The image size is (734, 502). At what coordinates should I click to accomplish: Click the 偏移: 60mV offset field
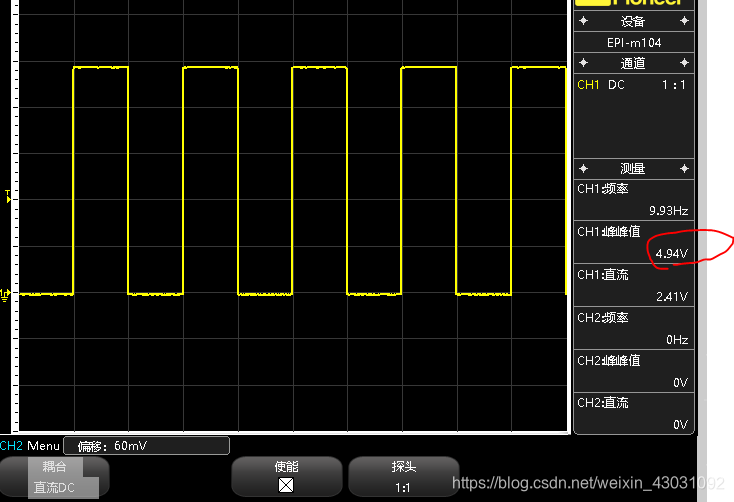[x=147, y=446]
